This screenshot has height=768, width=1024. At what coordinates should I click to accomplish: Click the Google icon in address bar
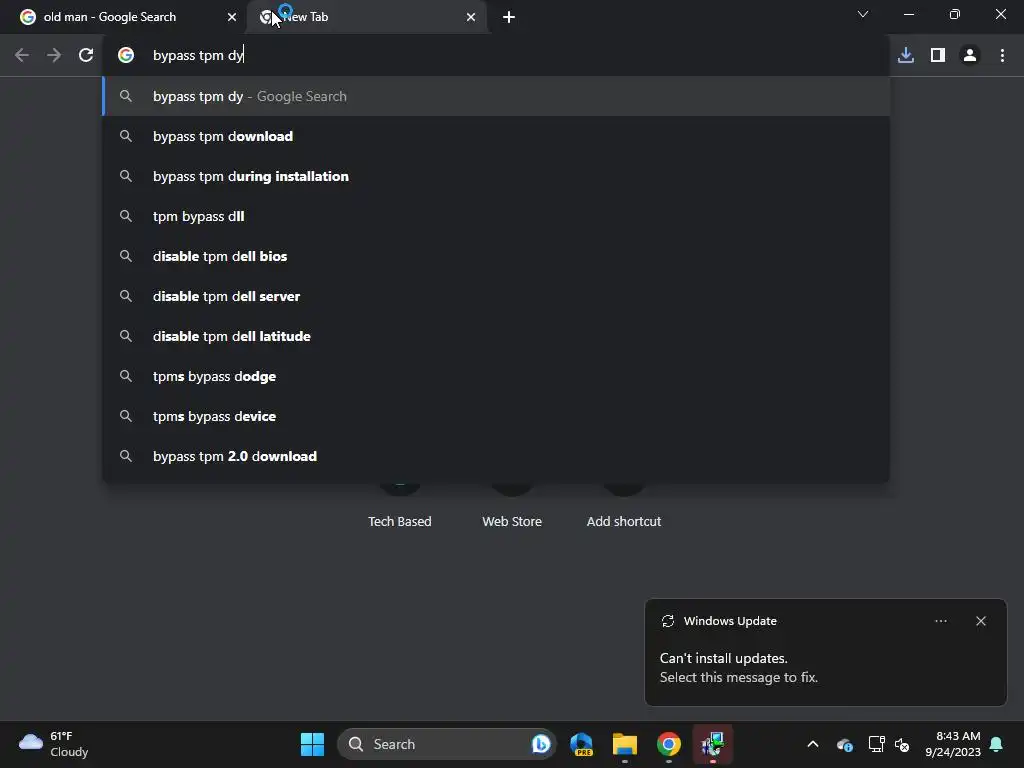tap(126, 55)
